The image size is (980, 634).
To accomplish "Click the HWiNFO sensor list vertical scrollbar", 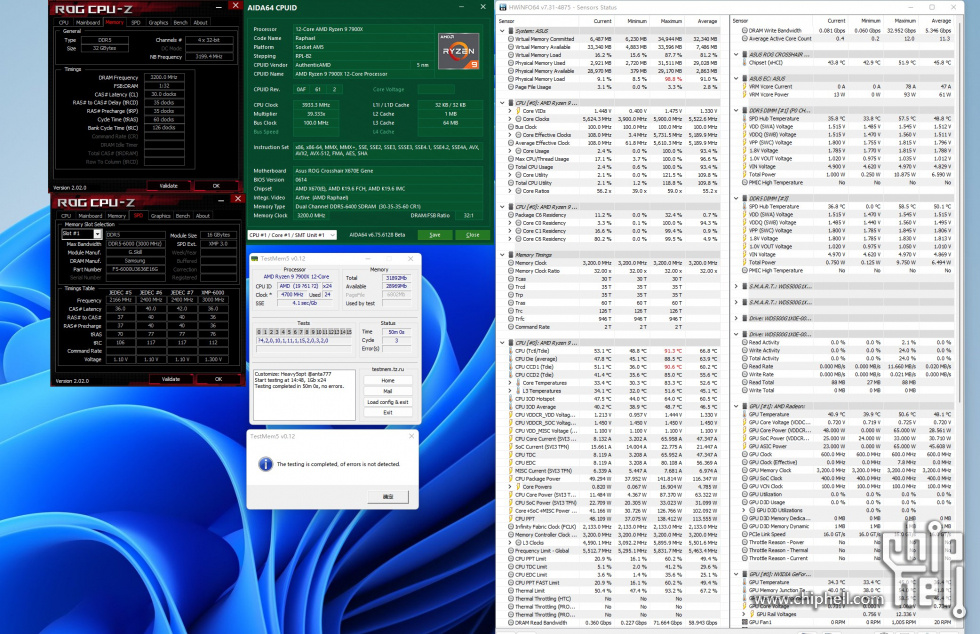I will point(959,213).
